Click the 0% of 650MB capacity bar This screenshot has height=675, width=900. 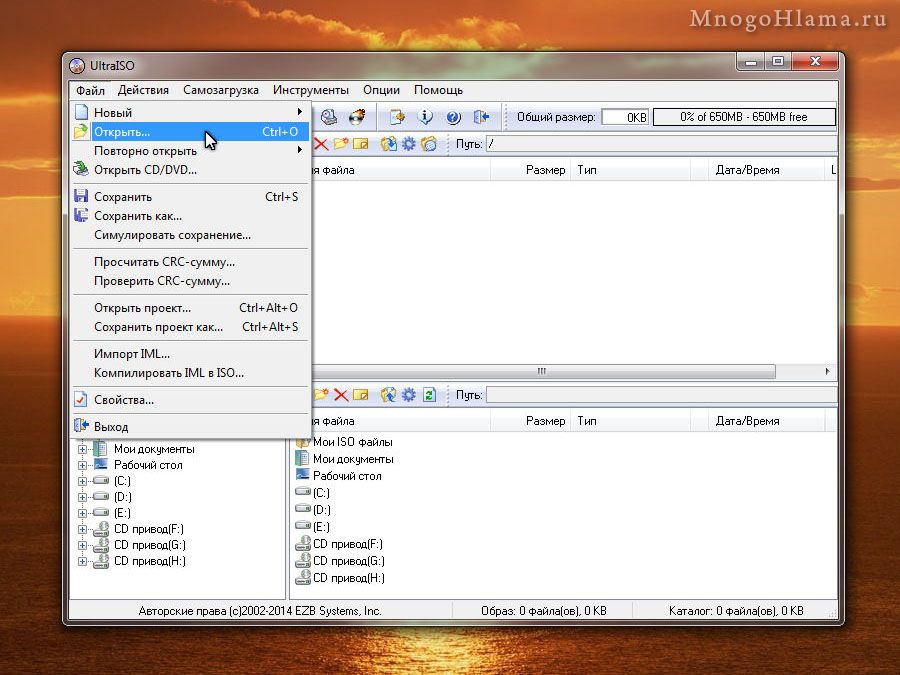coord(743,117)
